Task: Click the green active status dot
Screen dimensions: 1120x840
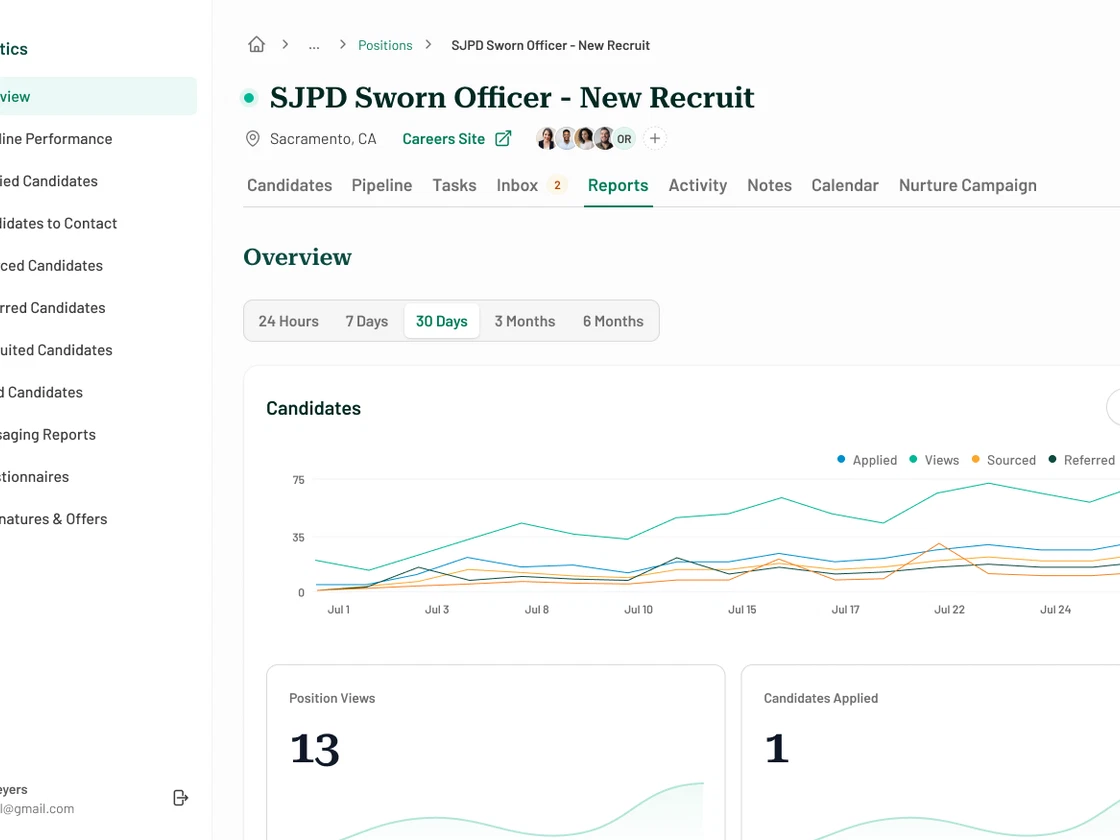Action: point(249,98)
